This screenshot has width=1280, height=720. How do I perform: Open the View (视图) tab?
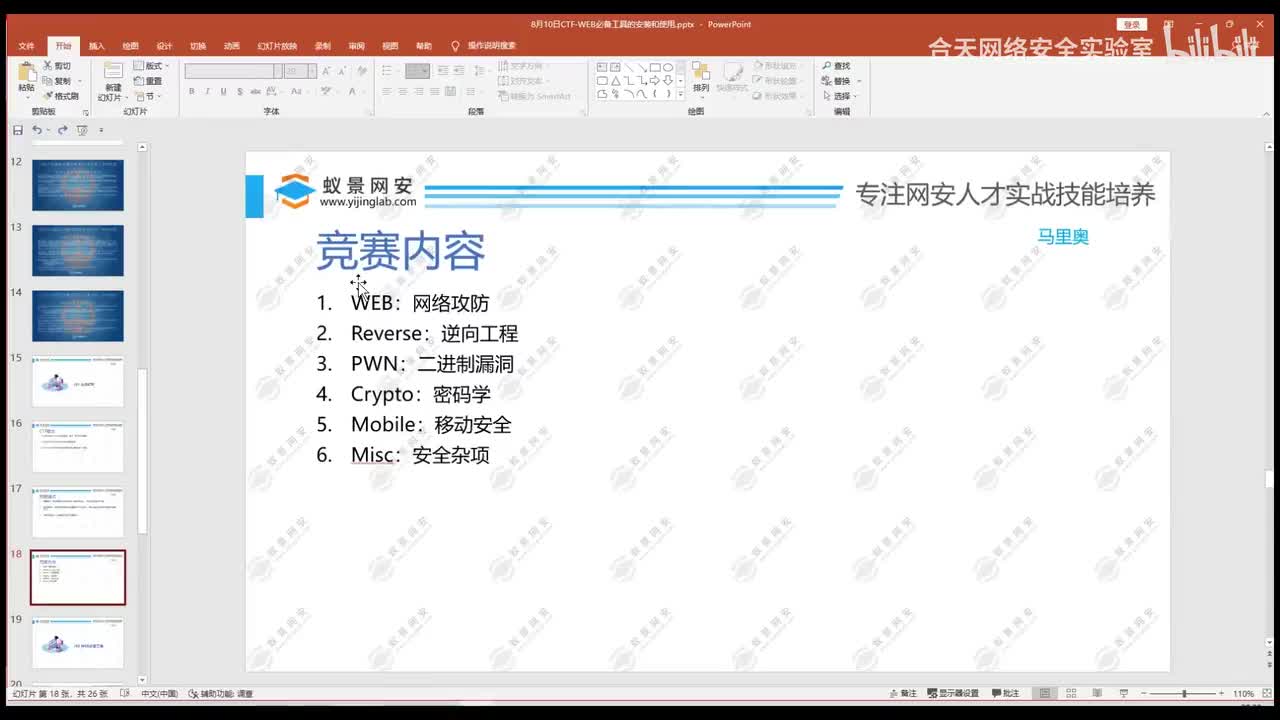[x=390, y=46]
